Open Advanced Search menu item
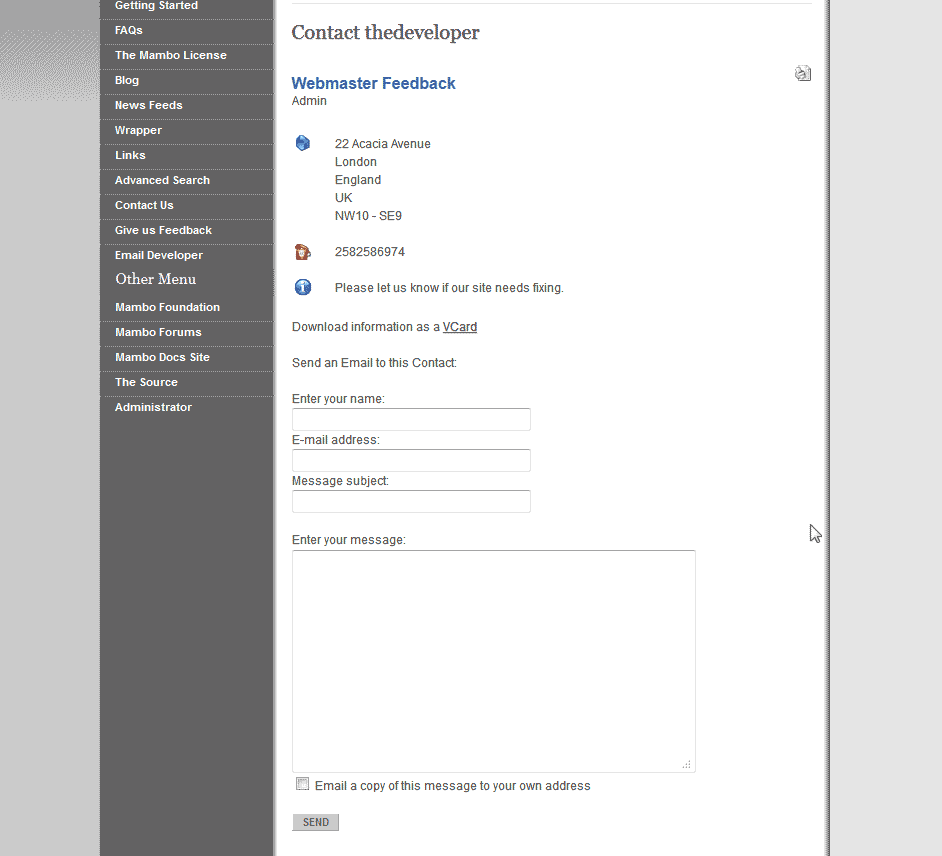The height and width of the screenshot is (856, 942). click(x=162, y=181)
